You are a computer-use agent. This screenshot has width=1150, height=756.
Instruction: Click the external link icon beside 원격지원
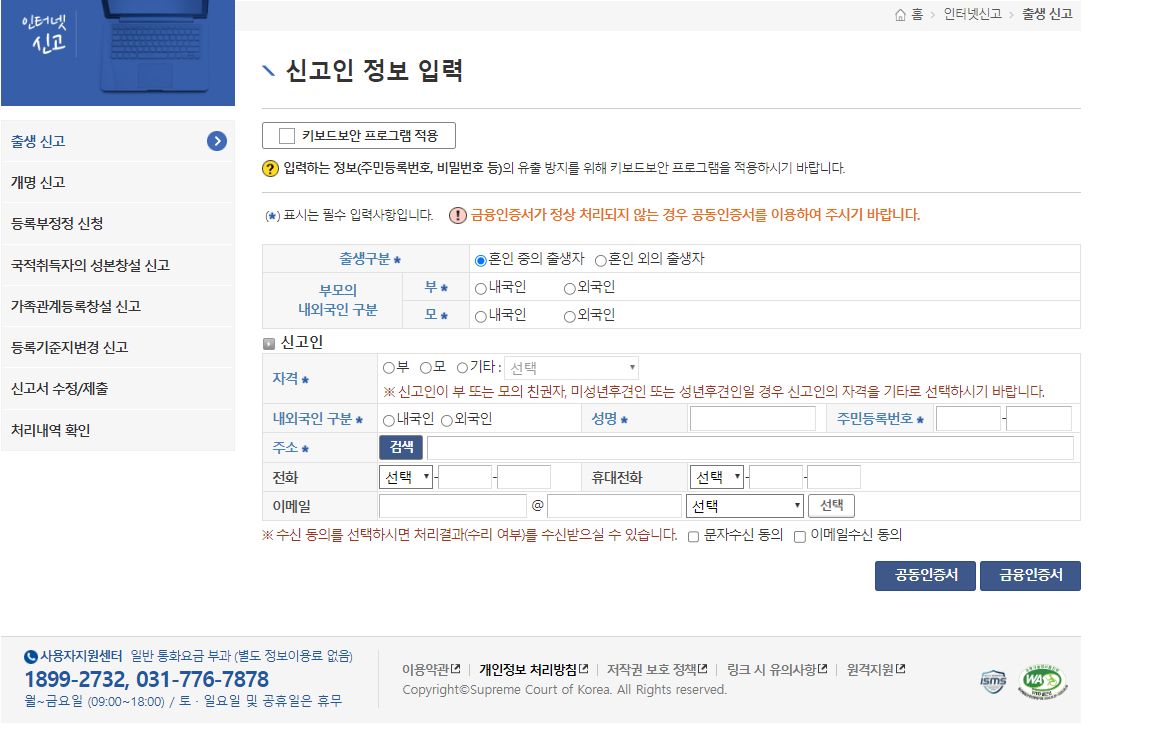899,667
